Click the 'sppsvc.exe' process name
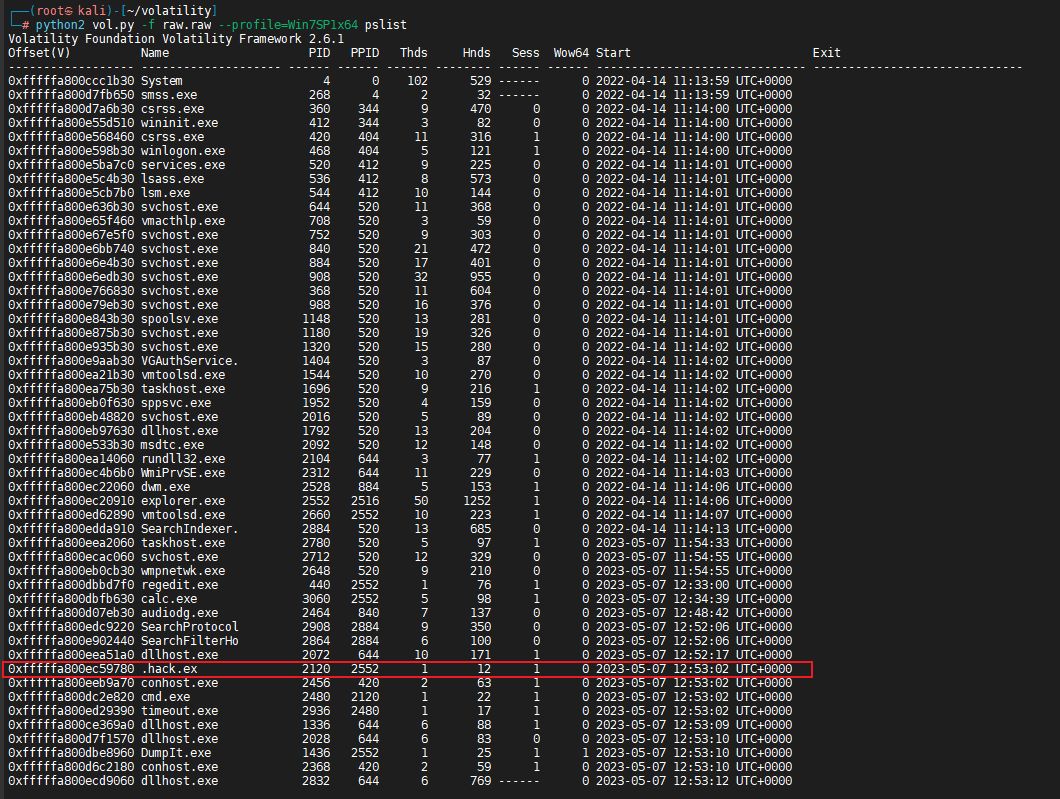Screen dimensions: 1060x799 coord(176,403)
